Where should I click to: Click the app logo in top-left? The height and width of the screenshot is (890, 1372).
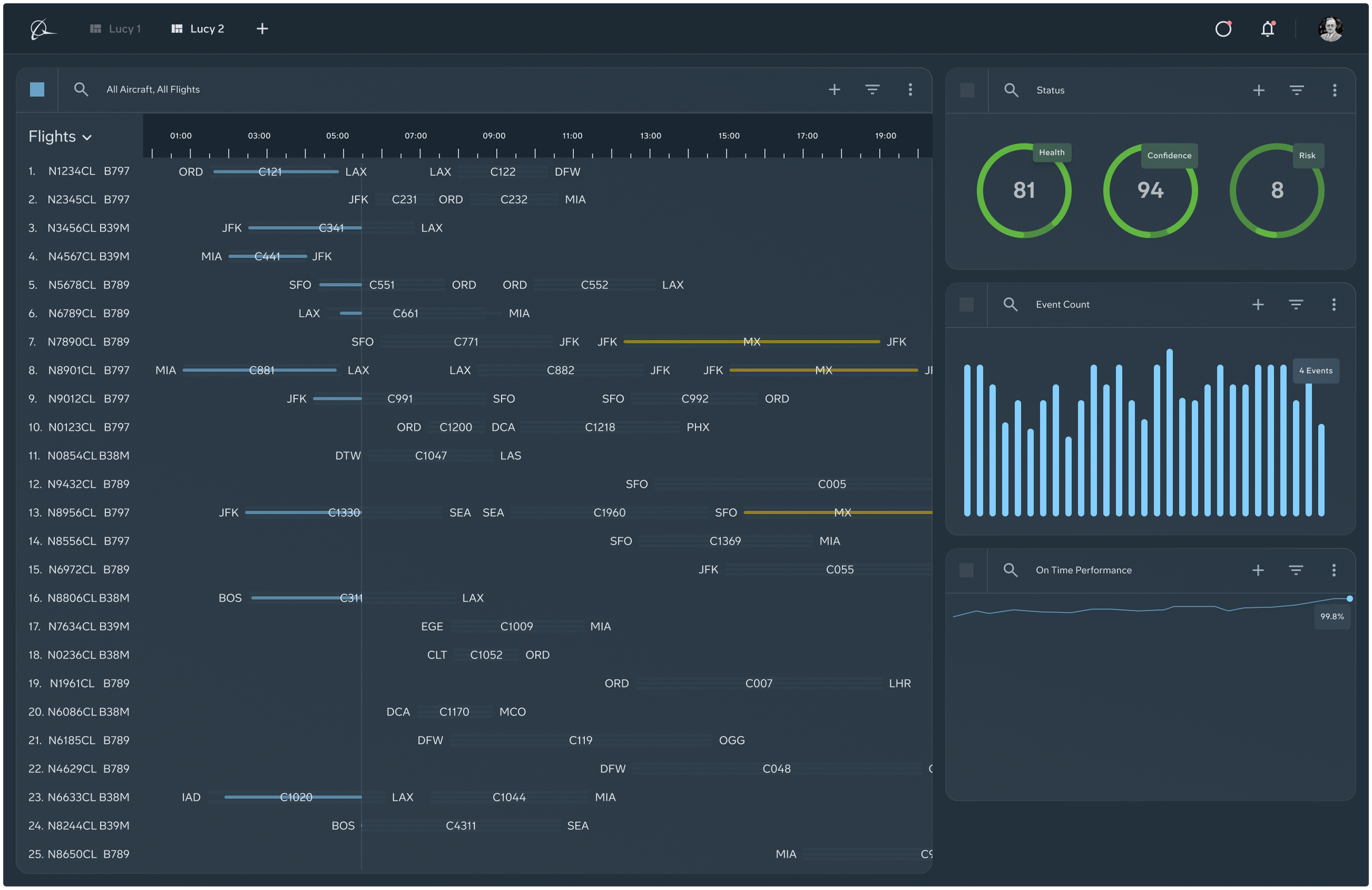tap(42, 29)
